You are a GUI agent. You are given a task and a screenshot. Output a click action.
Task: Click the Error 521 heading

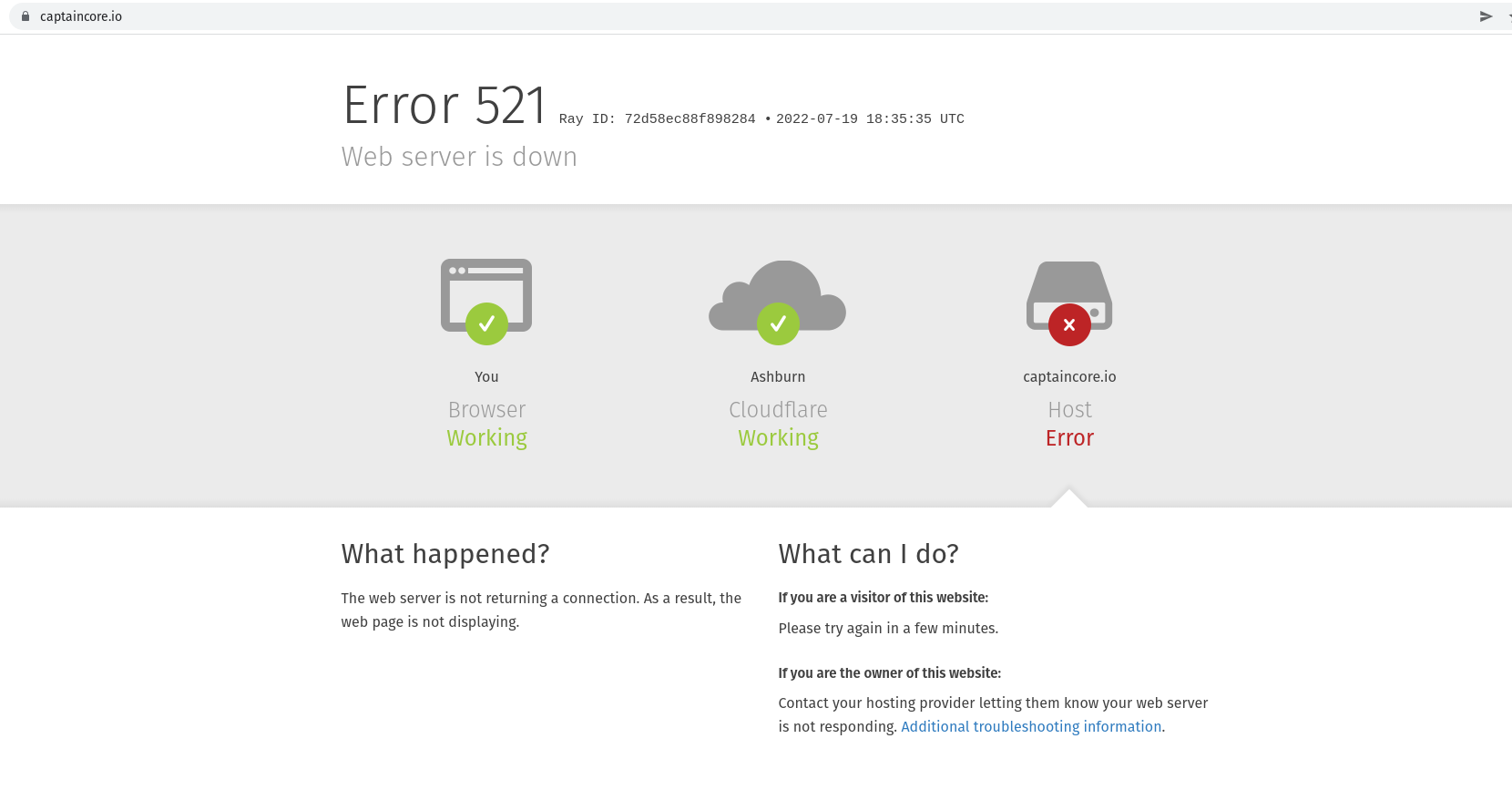click(x=444, y=105)
